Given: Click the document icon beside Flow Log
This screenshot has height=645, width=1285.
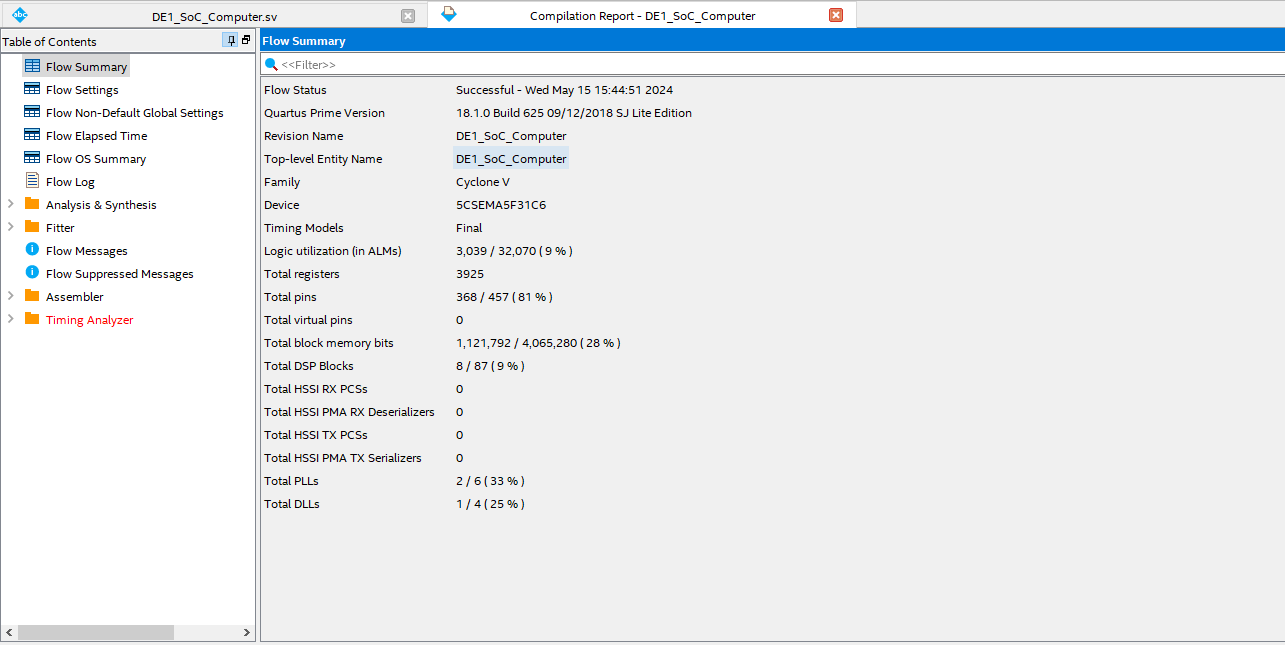Looking at the screenshot, I should pos(32,181).
